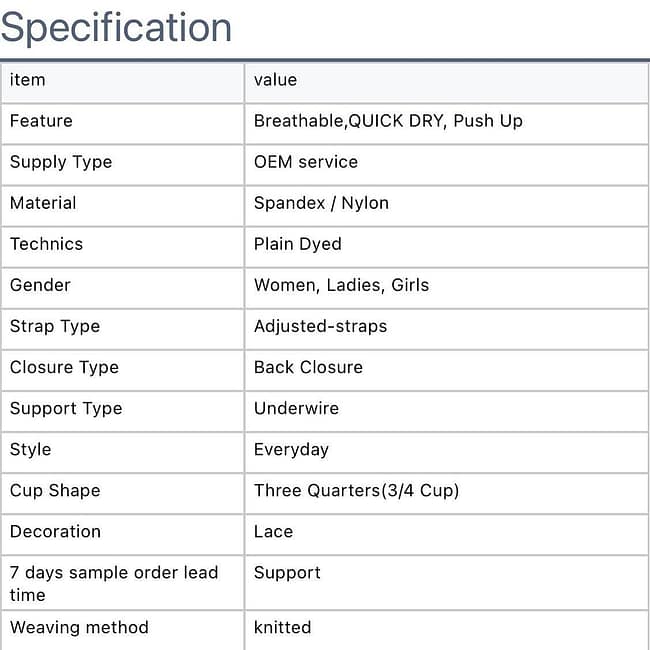Click the 'Plain Dyed' value cell
The image size is (650, 650).
[298, 244]
